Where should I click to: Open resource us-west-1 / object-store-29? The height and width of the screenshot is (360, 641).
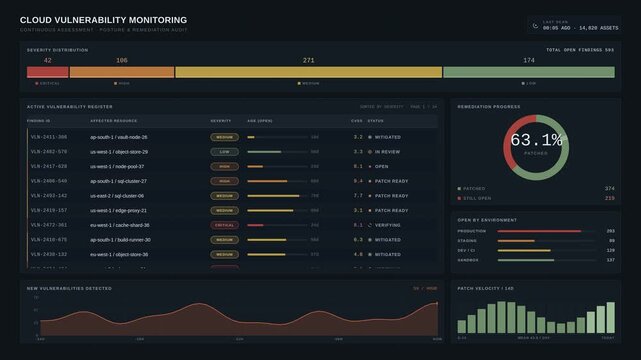119,152
